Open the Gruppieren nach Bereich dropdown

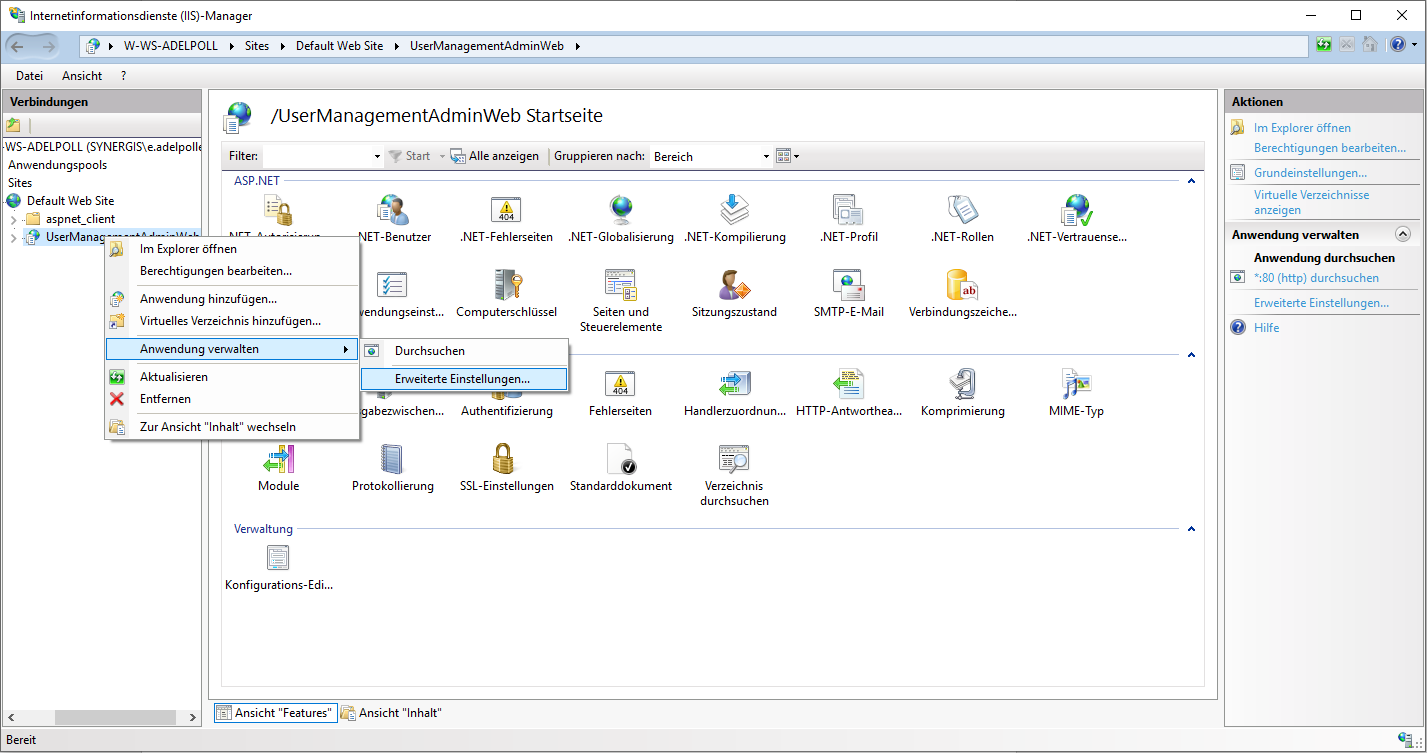(x=767, y=156)
